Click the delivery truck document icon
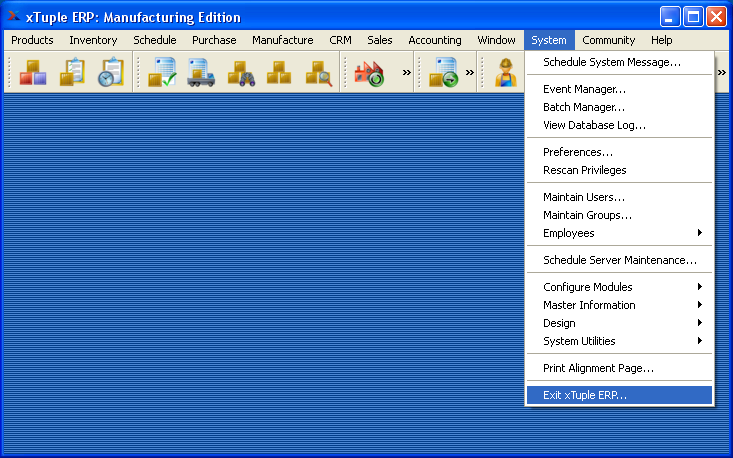Image resolution: width=733 pixels, height=458 pixels. pyautogui.click(x=201, y=72)
